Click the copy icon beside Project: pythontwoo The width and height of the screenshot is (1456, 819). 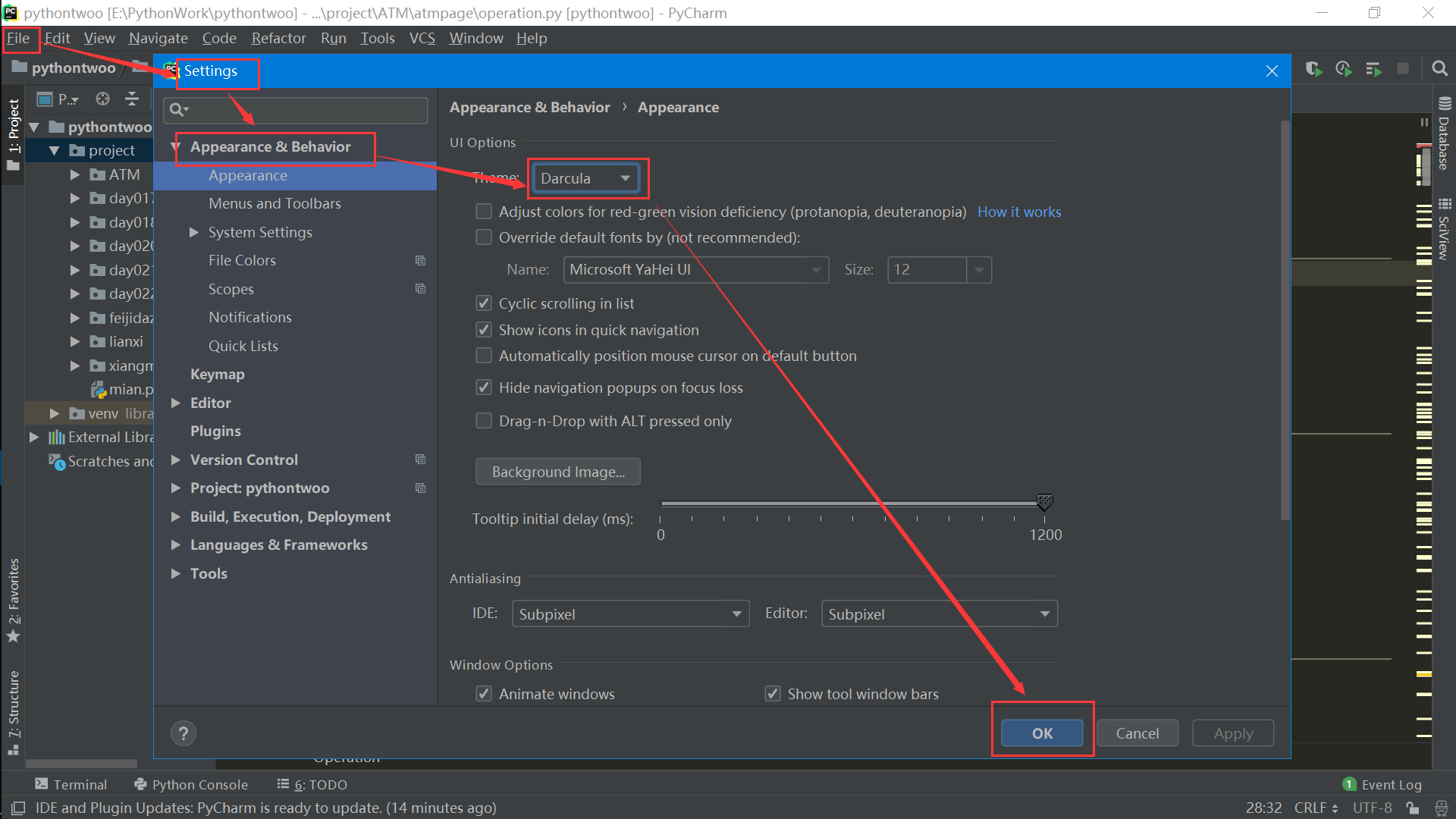420,488
